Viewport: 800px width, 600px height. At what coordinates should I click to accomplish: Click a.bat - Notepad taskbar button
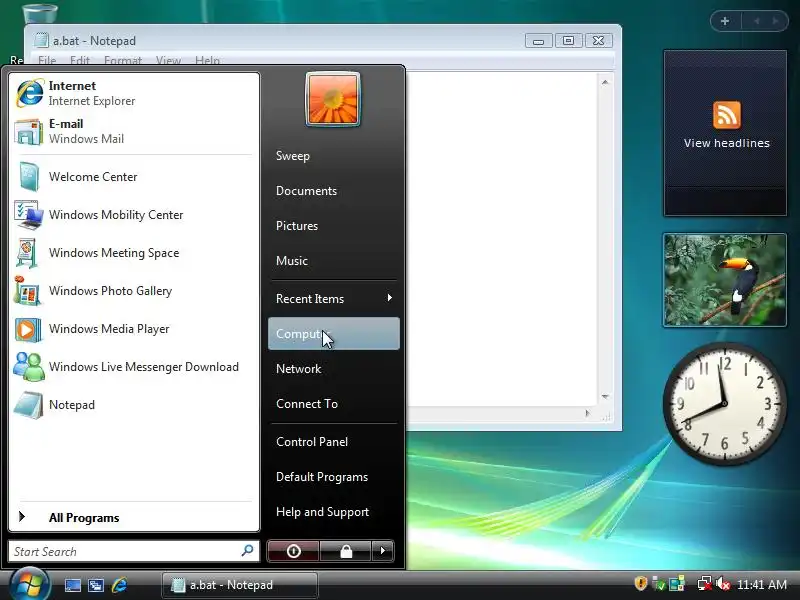(240, 585)
